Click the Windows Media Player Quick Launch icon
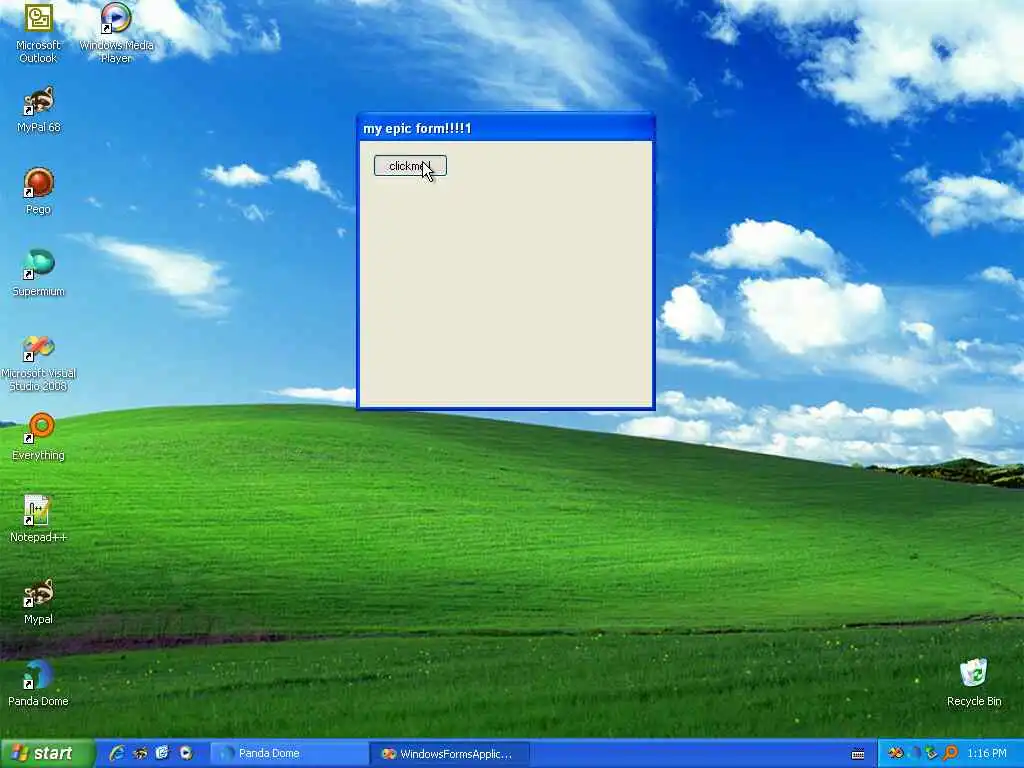The height and width of the screenshot is (768, 1024). (x=185, y=753)
